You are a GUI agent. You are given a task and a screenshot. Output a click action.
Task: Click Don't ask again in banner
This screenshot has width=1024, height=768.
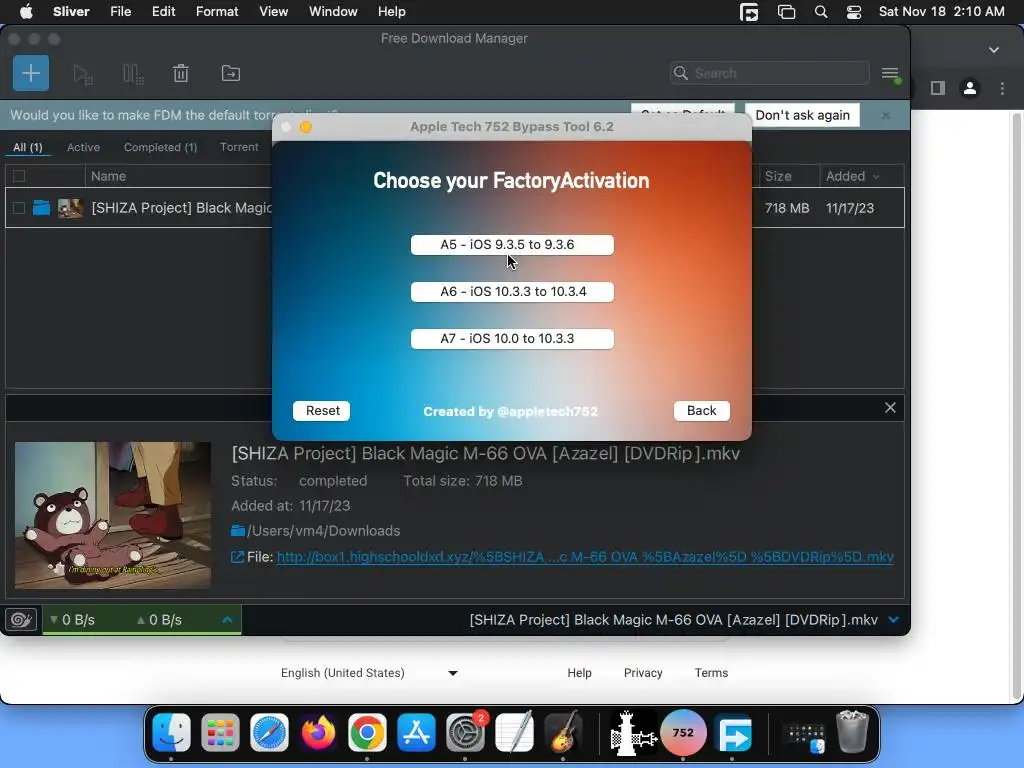tap(802, 115)
